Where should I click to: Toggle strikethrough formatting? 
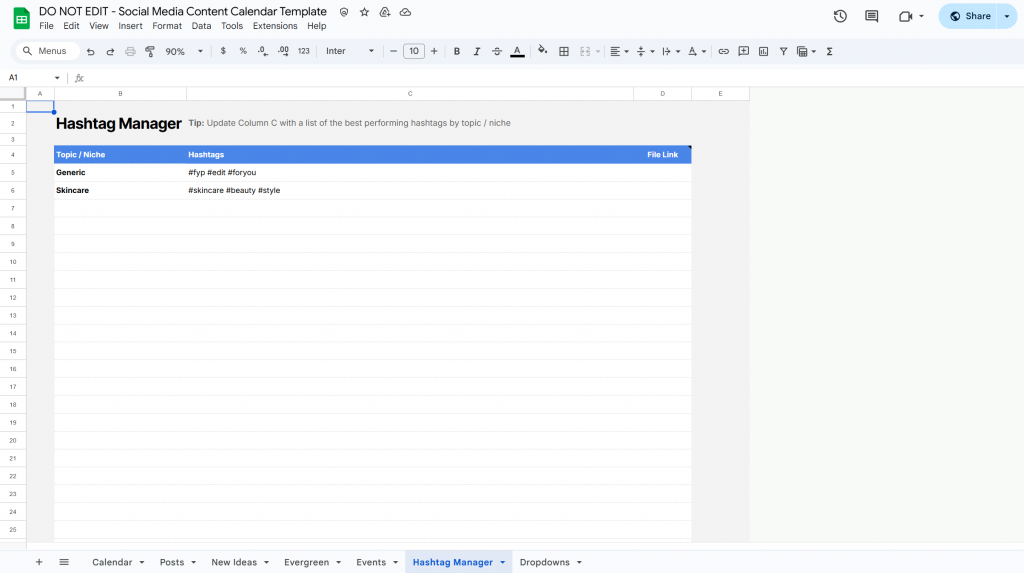(x=497, y=51)
